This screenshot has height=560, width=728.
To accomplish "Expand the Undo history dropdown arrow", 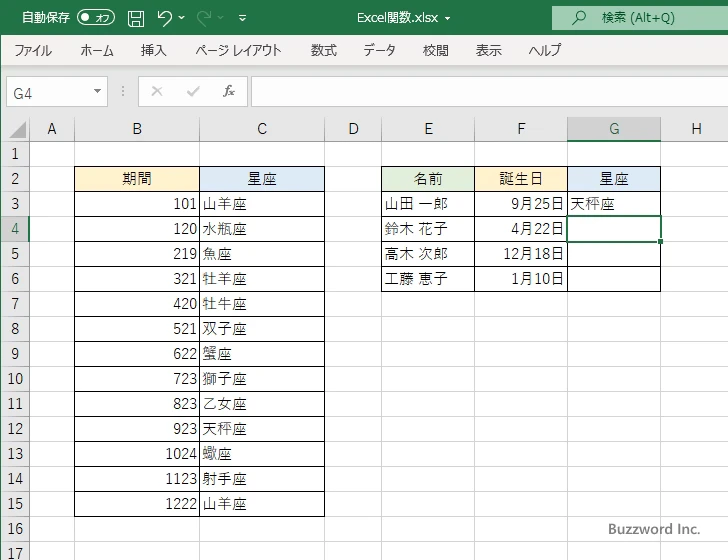I will [x=182, y=18].
